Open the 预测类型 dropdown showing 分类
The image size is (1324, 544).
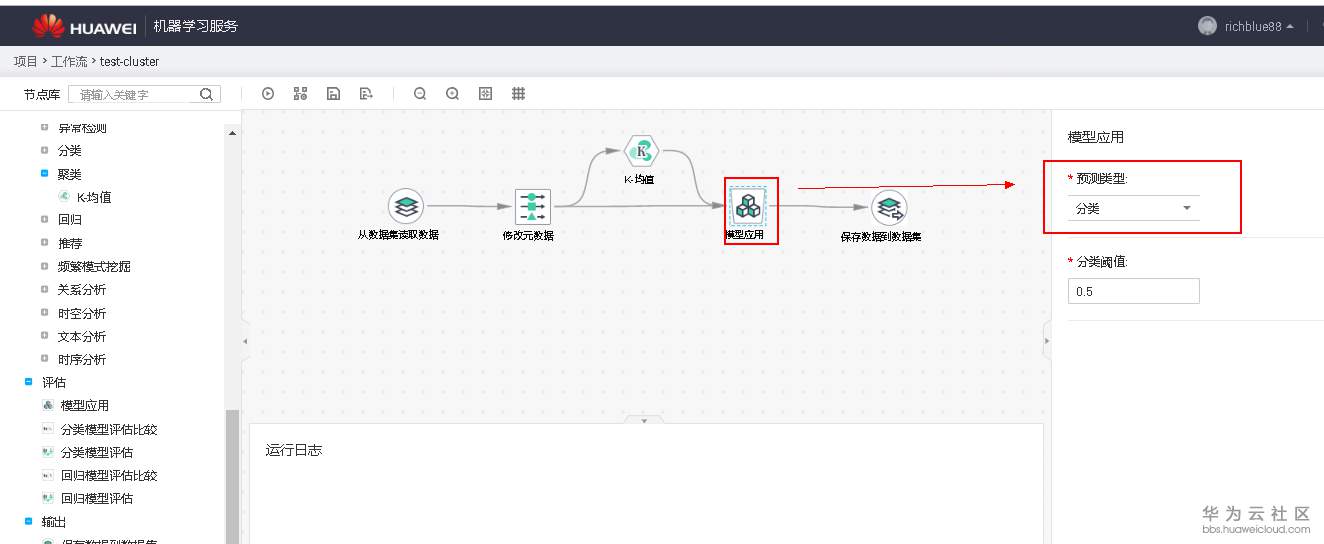tap(1133, 208)
